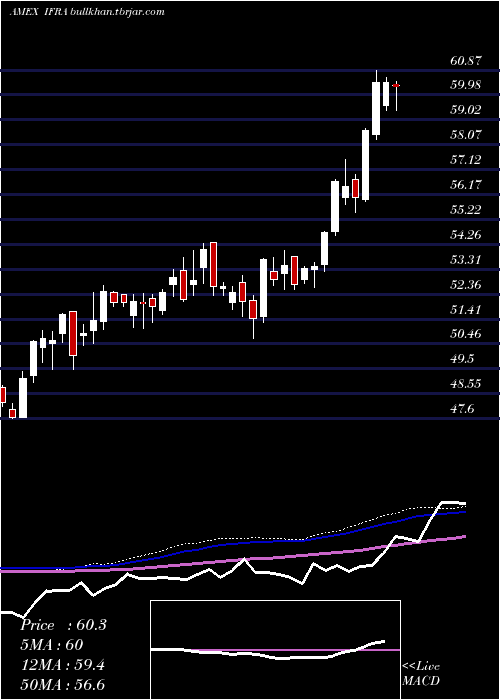Click the 59.02 price axis label
This screenshot has height=700, width=500.
pyautogui.click(x=466, y=110)
